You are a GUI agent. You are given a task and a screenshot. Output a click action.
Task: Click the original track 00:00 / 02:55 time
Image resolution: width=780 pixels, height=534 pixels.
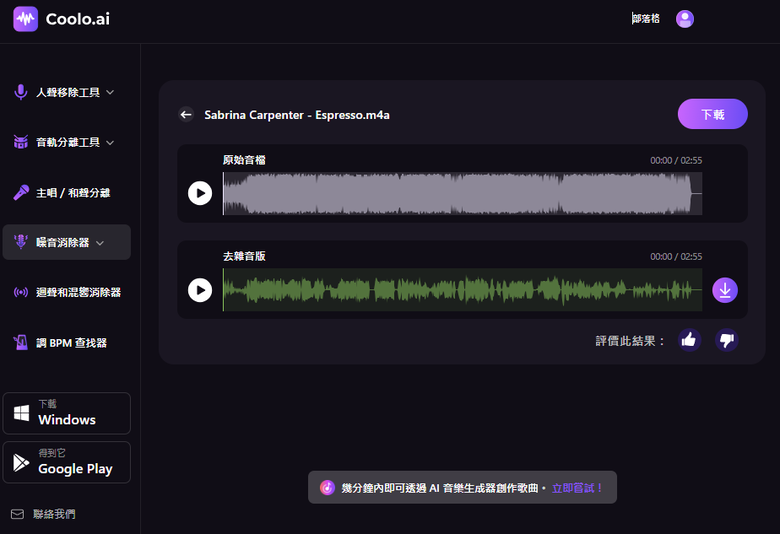click(676, 160)
